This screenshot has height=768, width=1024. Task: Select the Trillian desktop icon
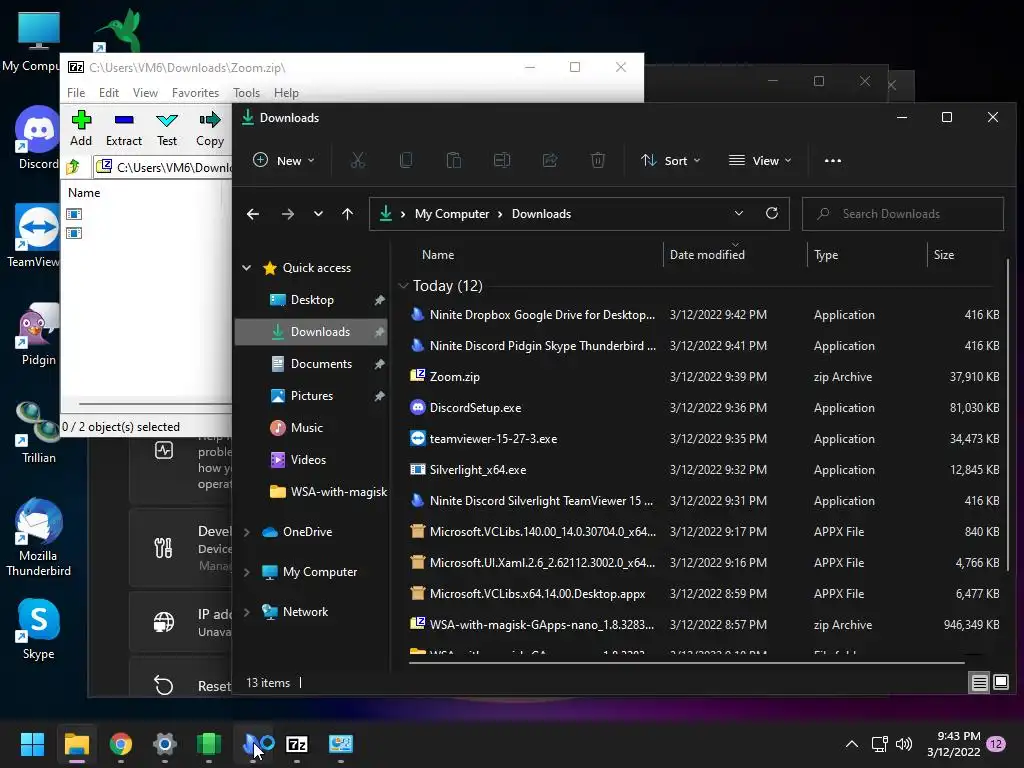pos(39,432)
